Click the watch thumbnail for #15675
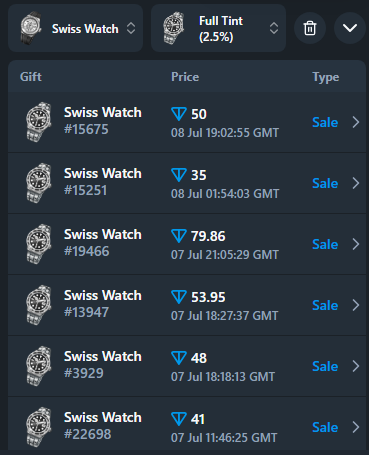This screenshot has height=455, width=369. click(39, 122)
